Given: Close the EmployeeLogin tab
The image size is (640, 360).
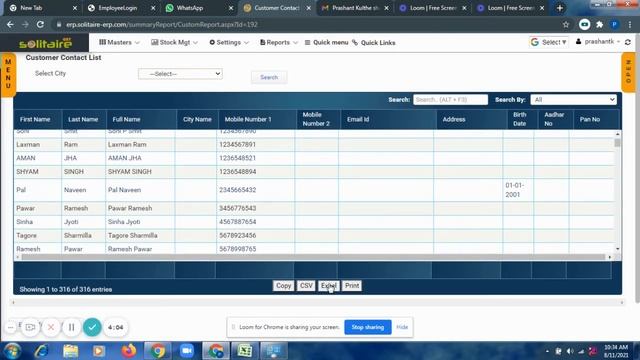Looking at the screenshot, I should (x=153, y=8).
